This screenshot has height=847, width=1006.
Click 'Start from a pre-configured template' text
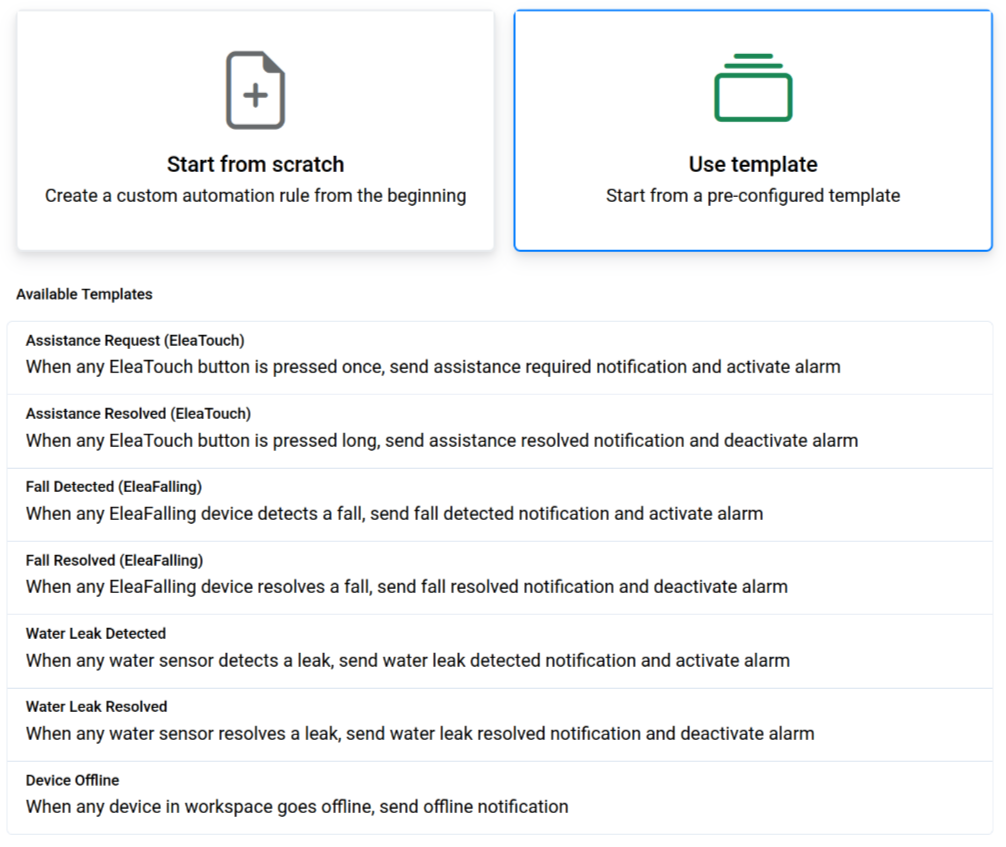tap(753, 196)
